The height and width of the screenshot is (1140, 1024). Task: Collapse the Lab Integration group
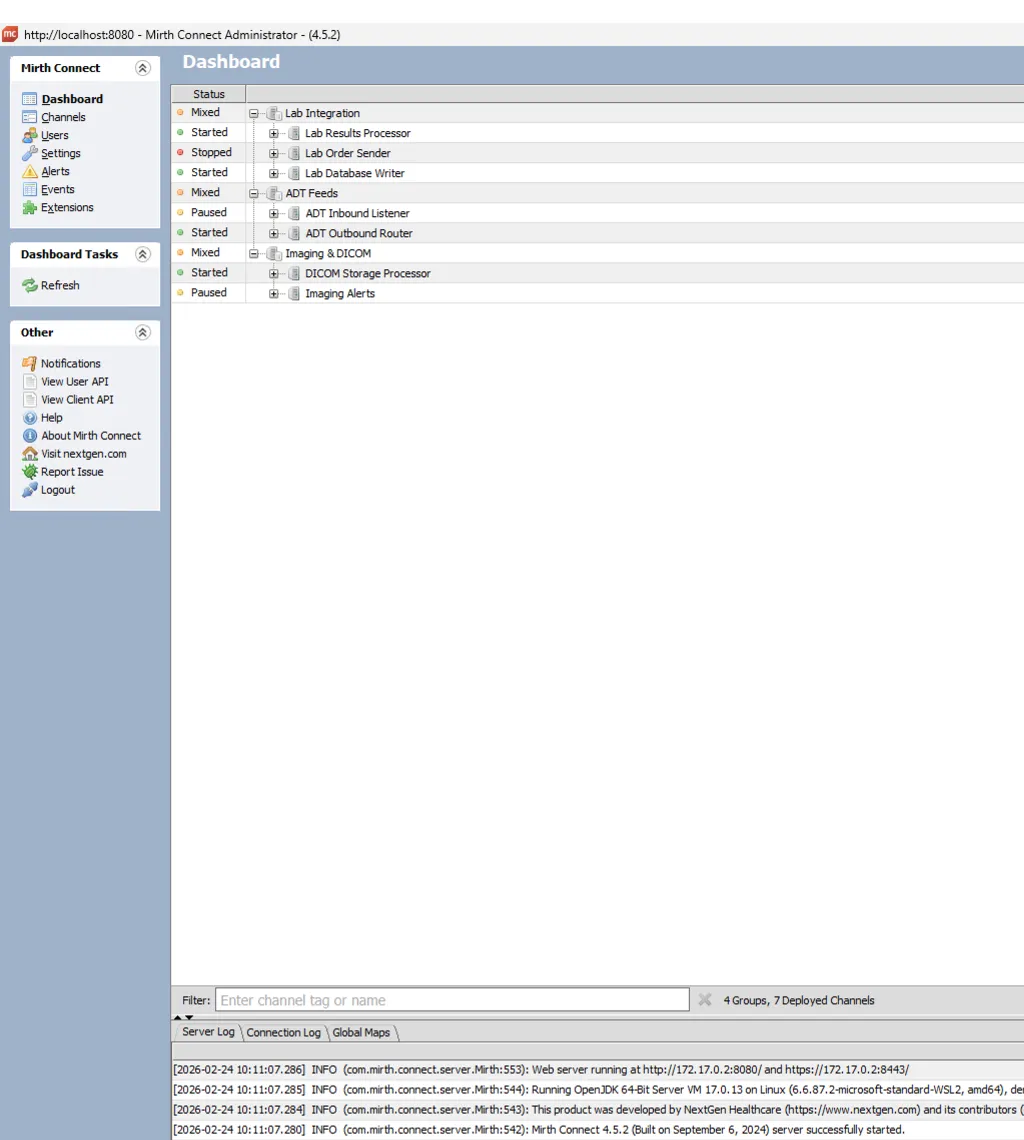click(254, 113)
